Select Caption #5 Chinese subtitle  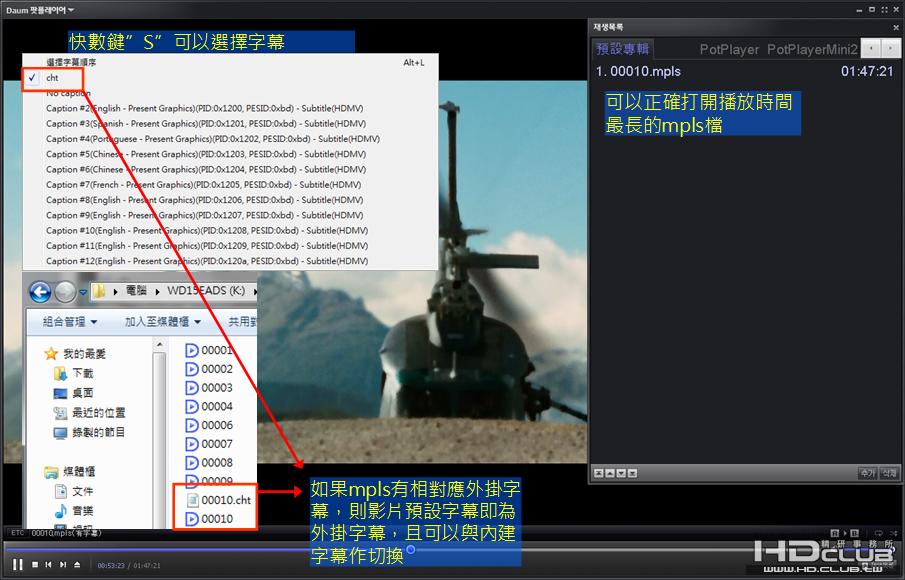[x=230, y=154]
